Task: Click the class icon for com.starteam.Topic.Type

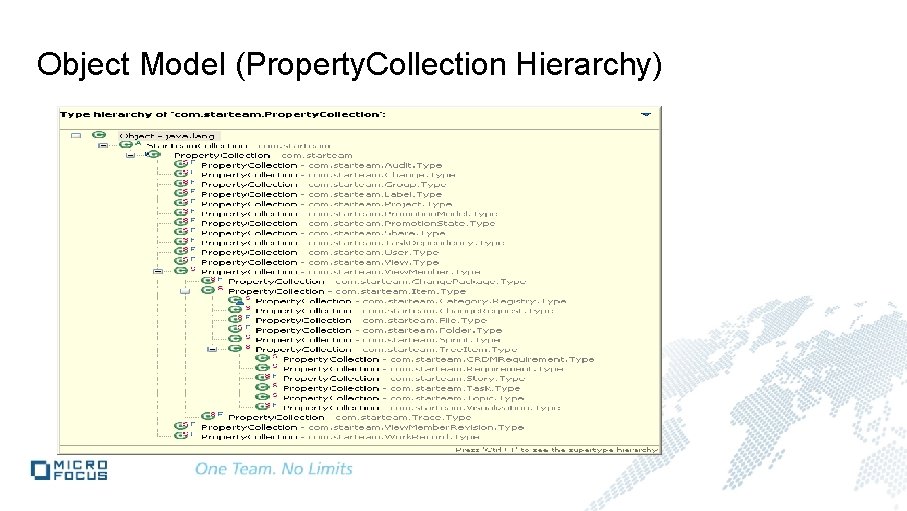Action: click(x=263, y=398)
